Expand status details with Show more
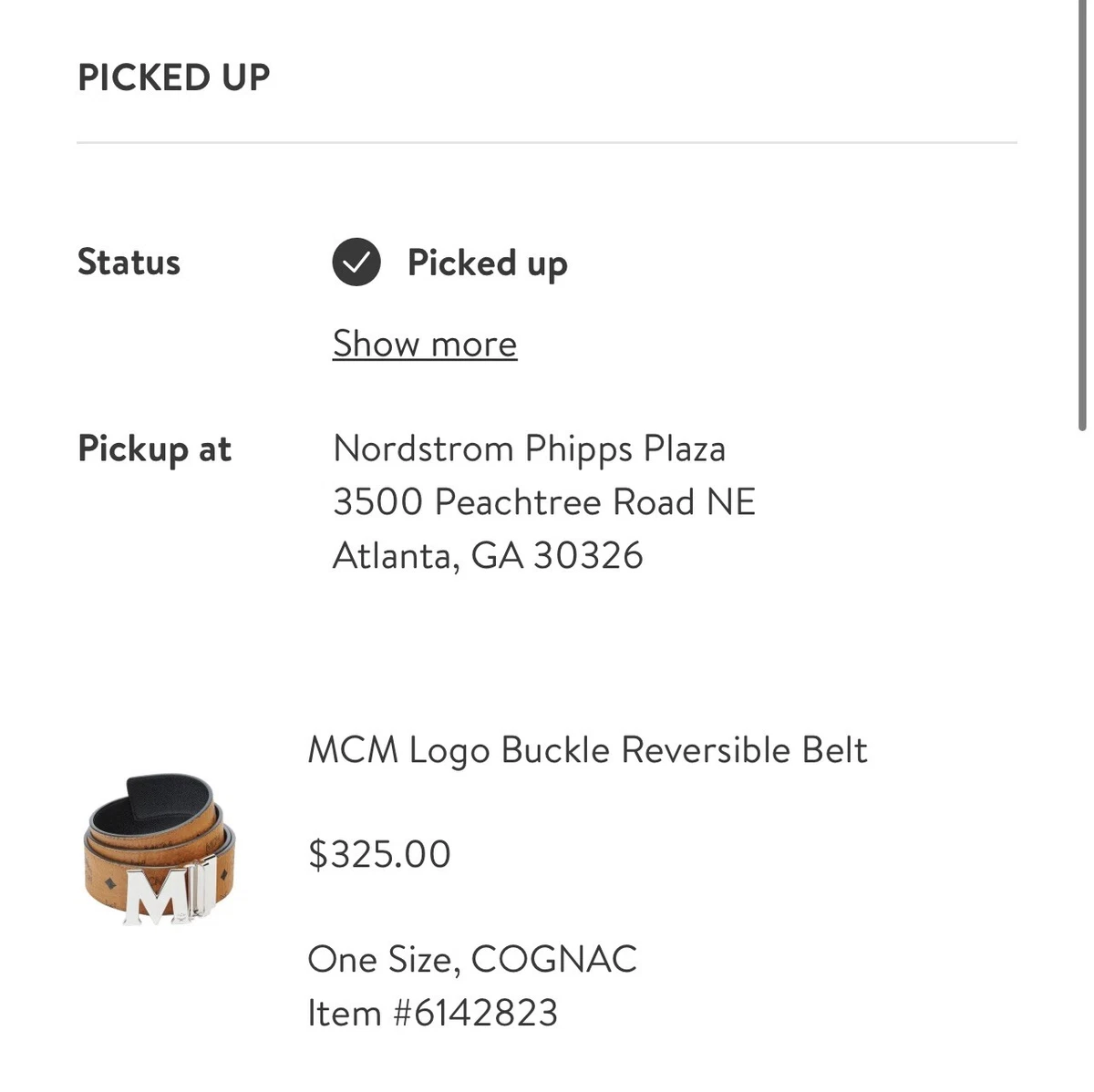1094x1092 pixels. point(425,344)
